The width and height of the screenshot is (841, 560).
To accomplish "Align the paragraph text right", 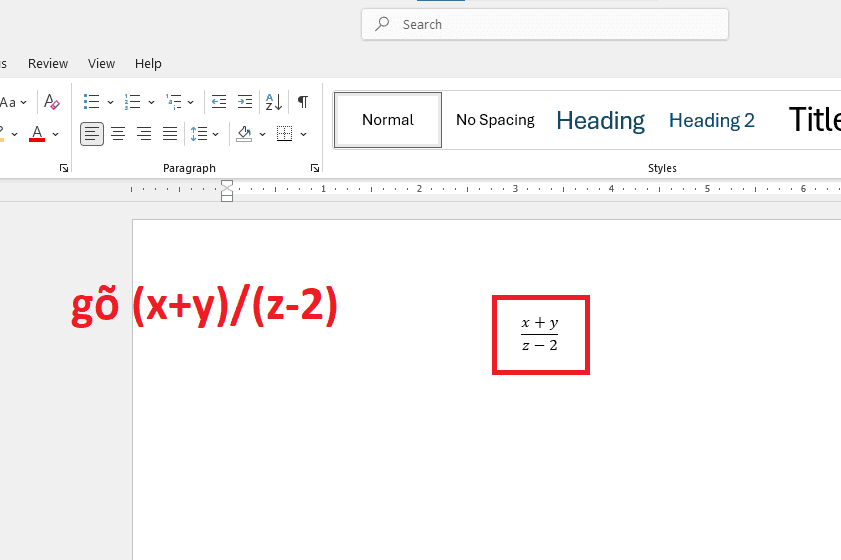I will (144, 134).
